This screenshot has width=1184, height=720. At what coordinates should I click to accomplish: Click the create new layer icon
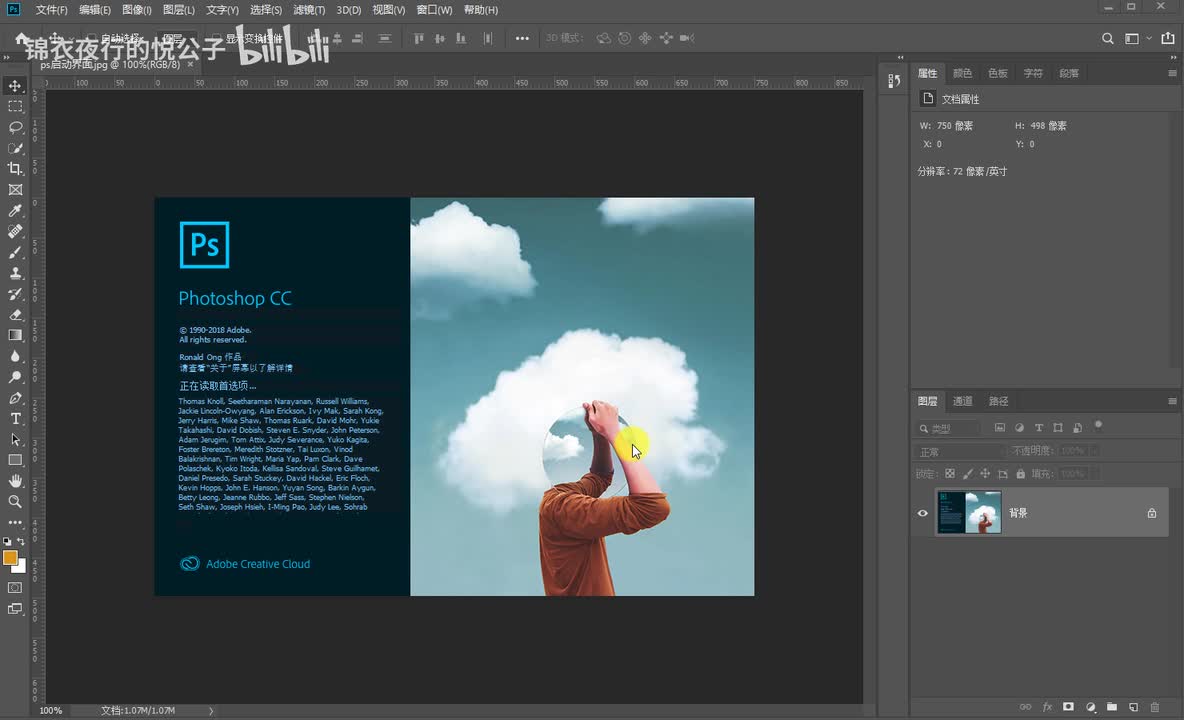(1133, 707)
